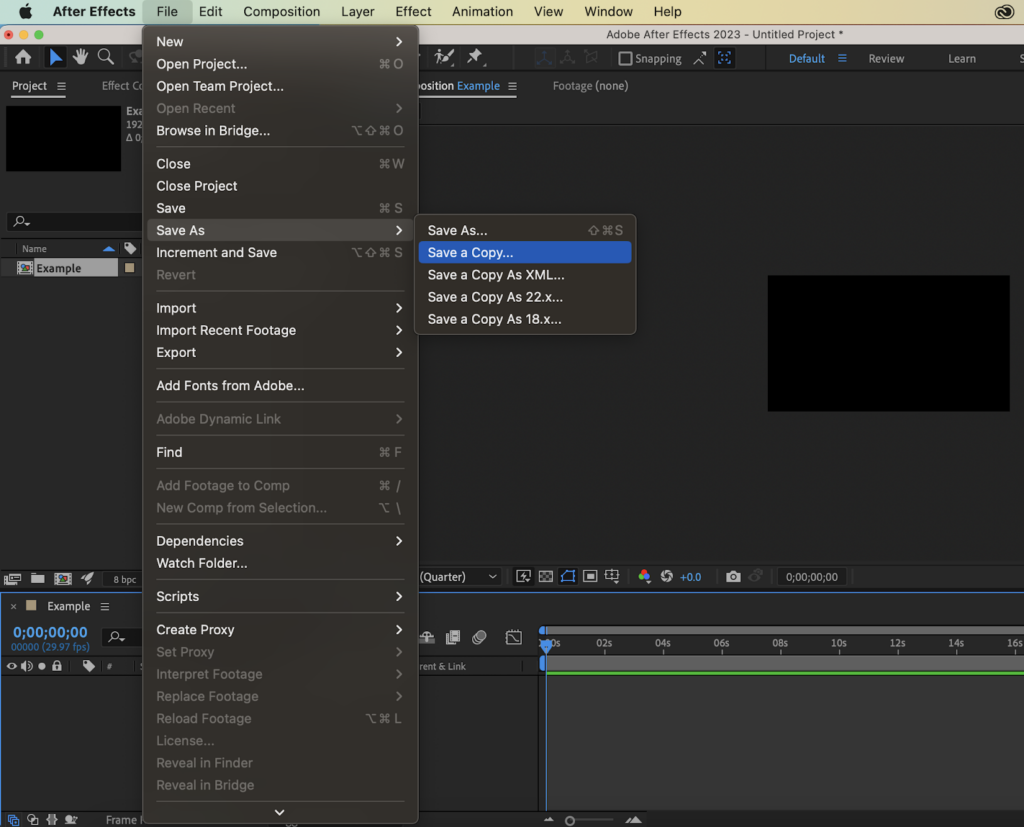Expand the Import Recent Footage submenu
1024x827 pixels.
click(280, 331)
